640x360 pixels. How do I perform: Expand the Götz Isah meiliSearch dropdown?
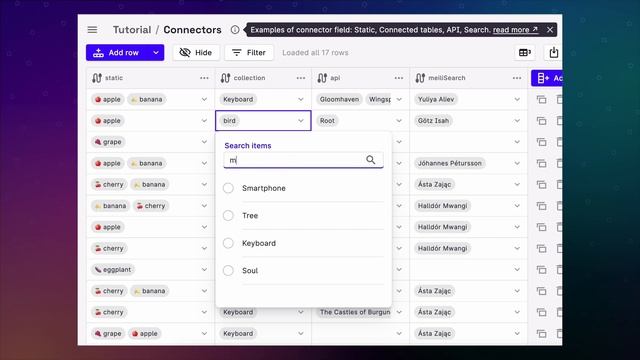pyautogui.click(x=517, y=121)
